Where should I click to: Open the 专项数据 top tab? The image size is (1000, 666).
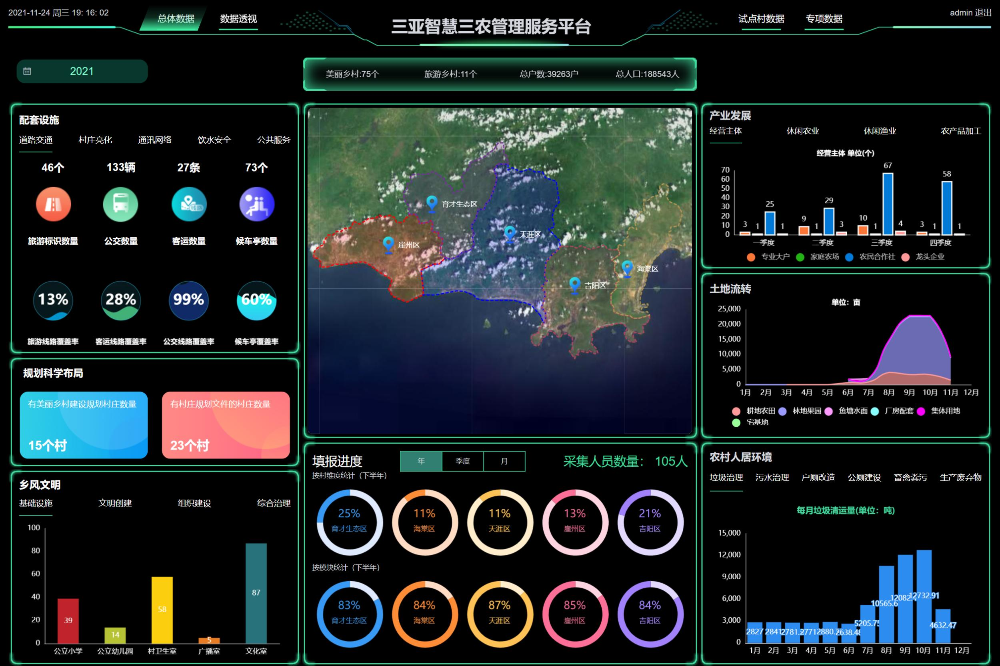pyautogui.click(x=824, y=19)
